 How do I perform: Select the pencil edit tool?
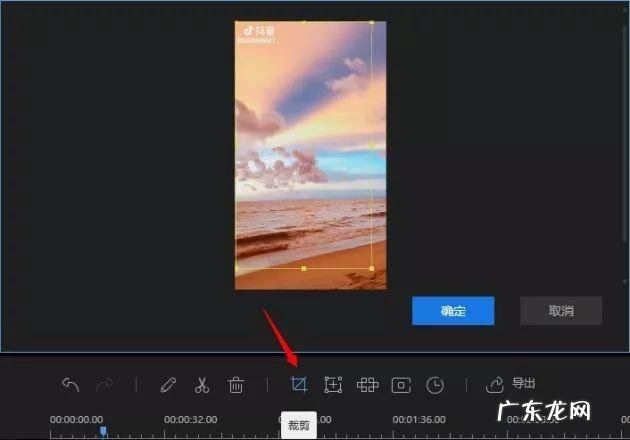click(x=168, y=384)
